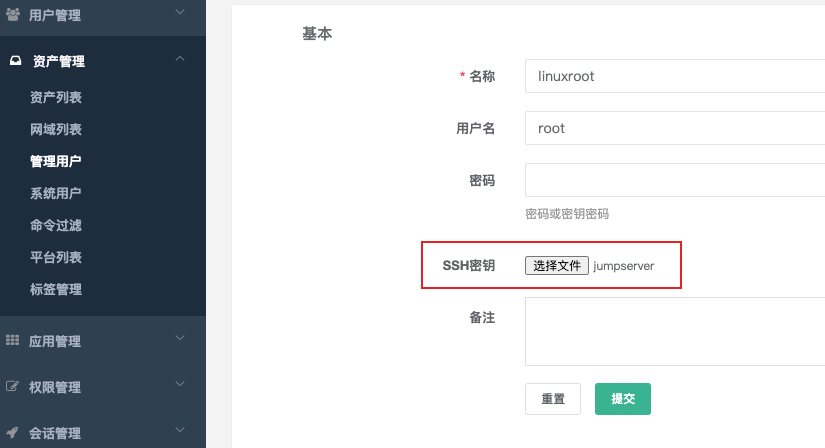825x448 pixels.
Task: Expand the 应用管理 chevron arrow
Action: (x=180, y=338)
